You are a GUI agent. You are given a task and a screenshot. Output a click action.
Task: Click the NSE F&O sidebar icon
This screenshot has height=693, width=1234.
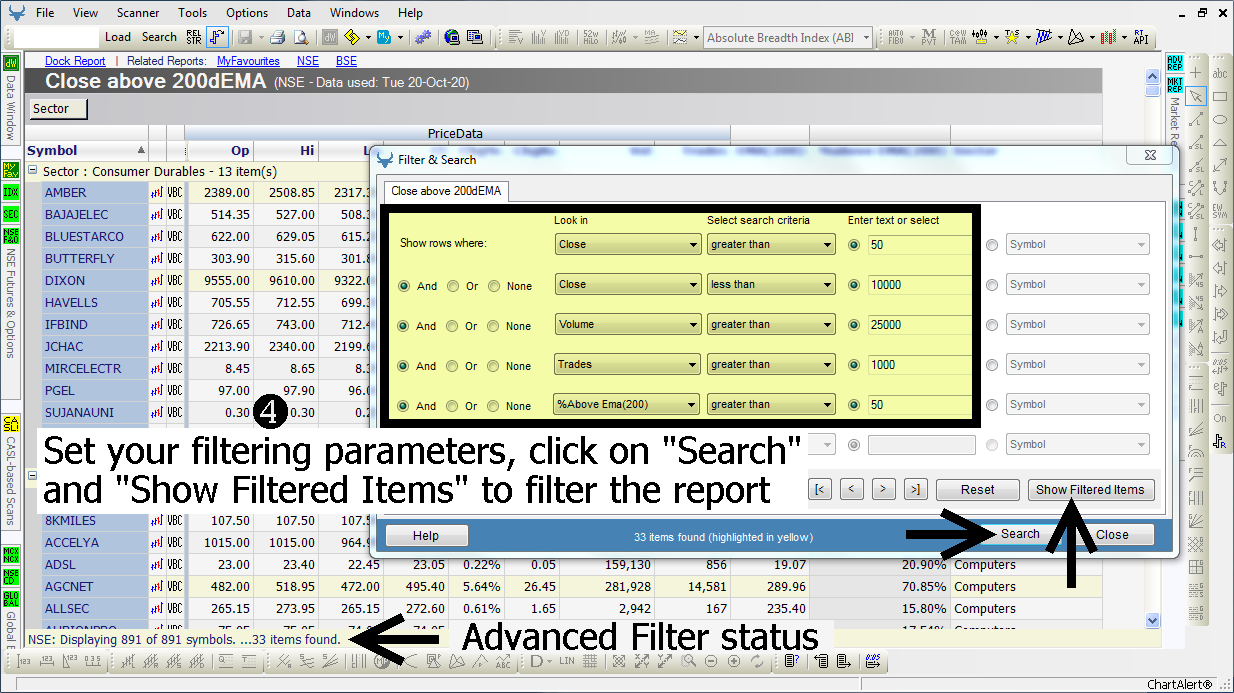[x=11, y=237]
